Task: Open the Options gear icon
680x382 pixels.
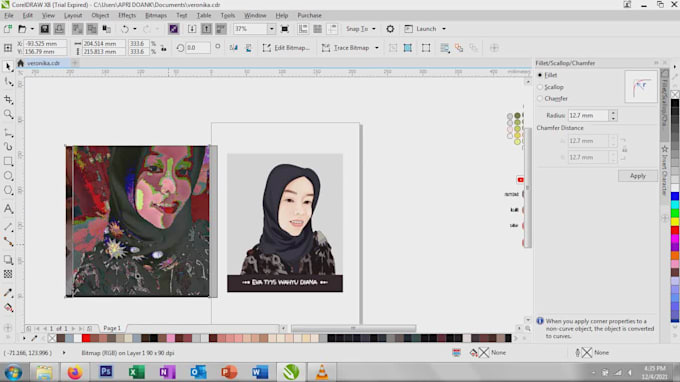Action: (390, 29)
